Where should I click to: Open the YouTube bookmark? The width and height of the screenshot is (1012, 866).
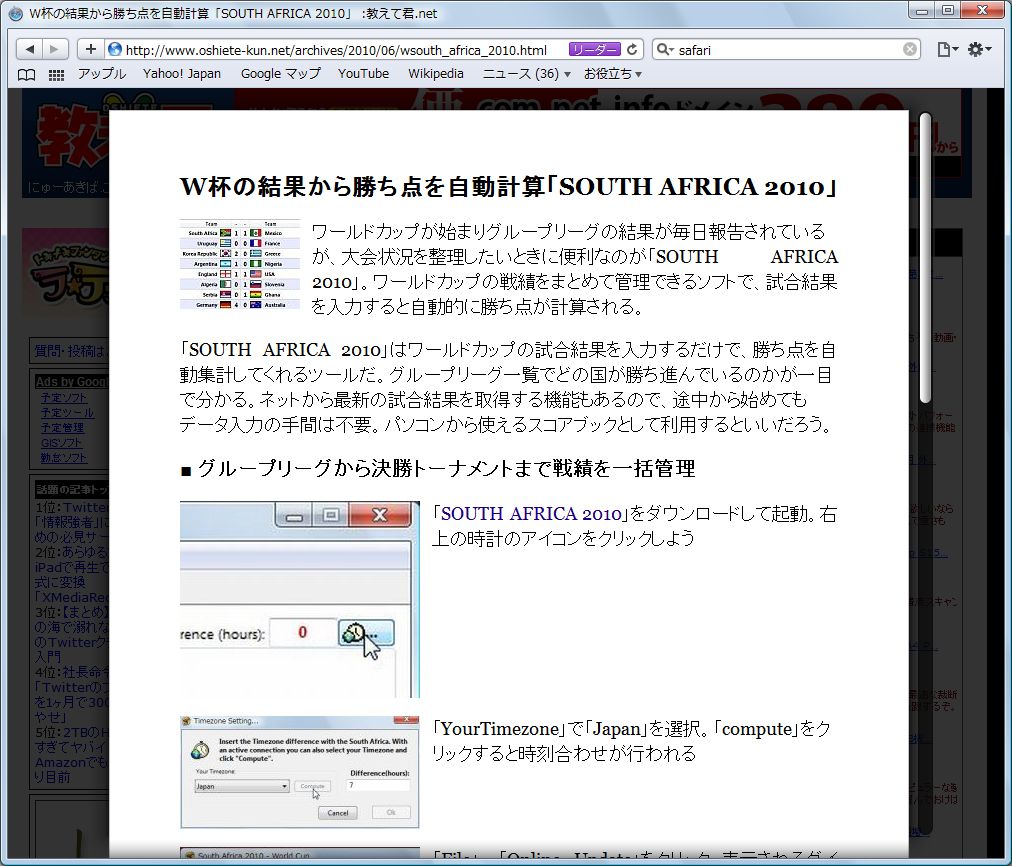point(363,74)
